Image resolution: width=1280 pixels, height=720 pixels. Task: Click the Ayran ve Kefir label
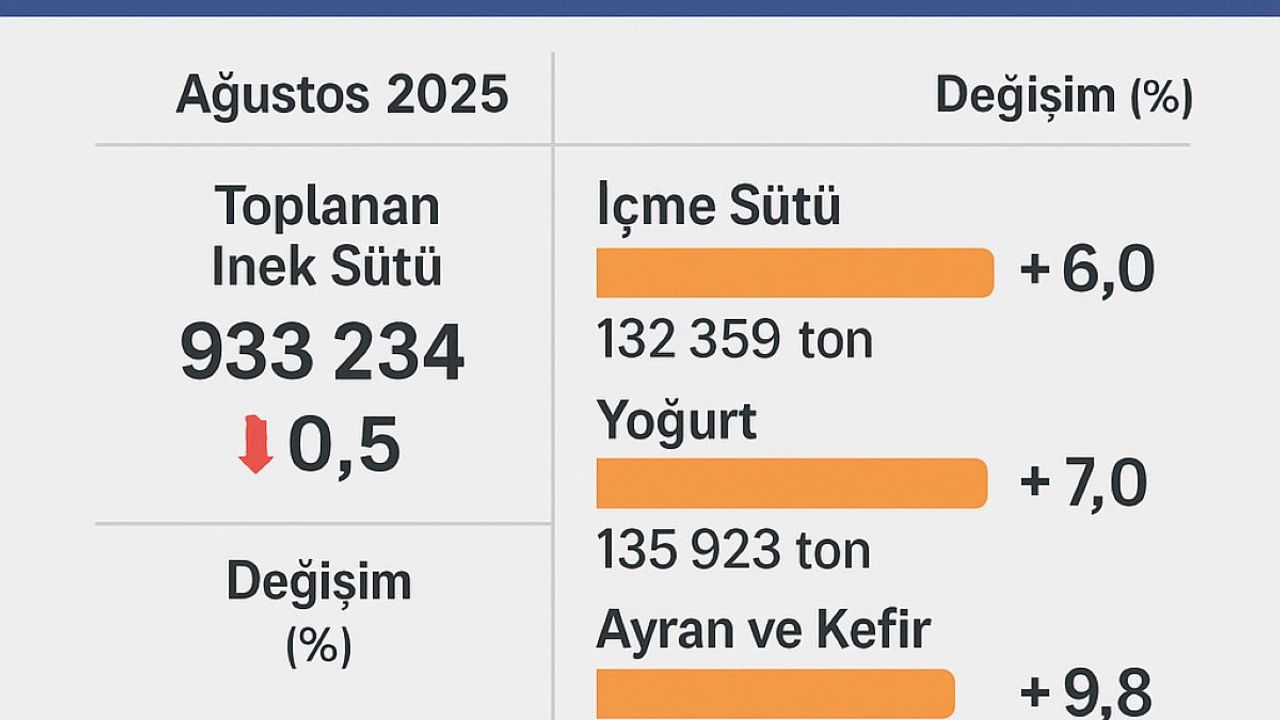(x=763, y=630)
